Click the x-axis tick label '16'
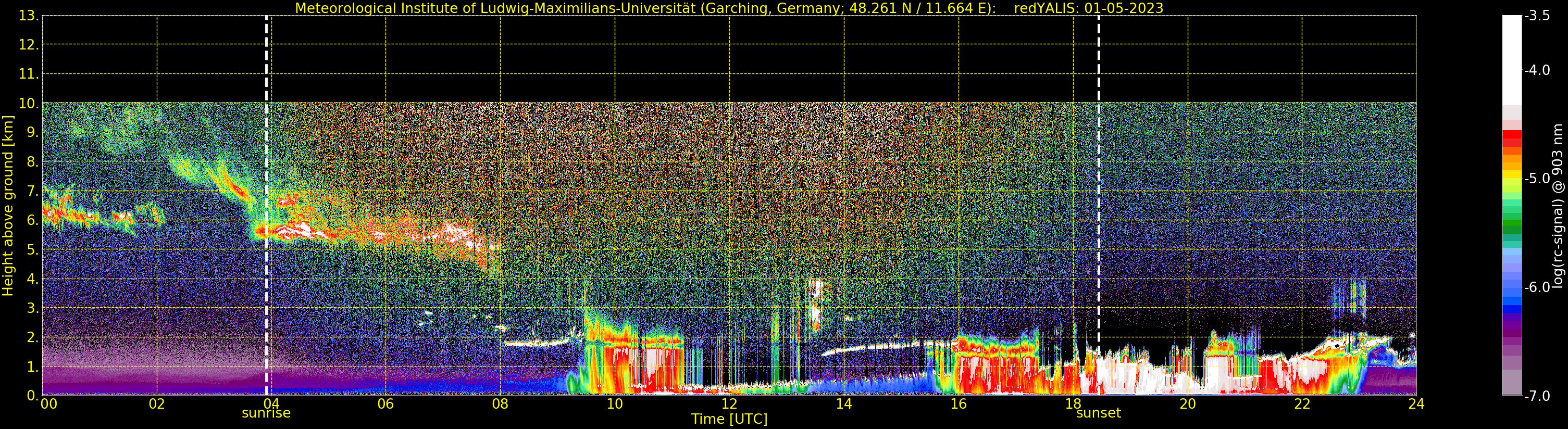 coord(958,404)
